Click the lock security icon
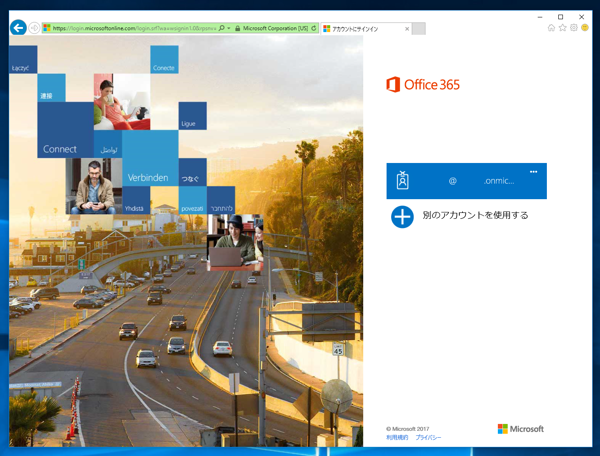 click(237, 28)
